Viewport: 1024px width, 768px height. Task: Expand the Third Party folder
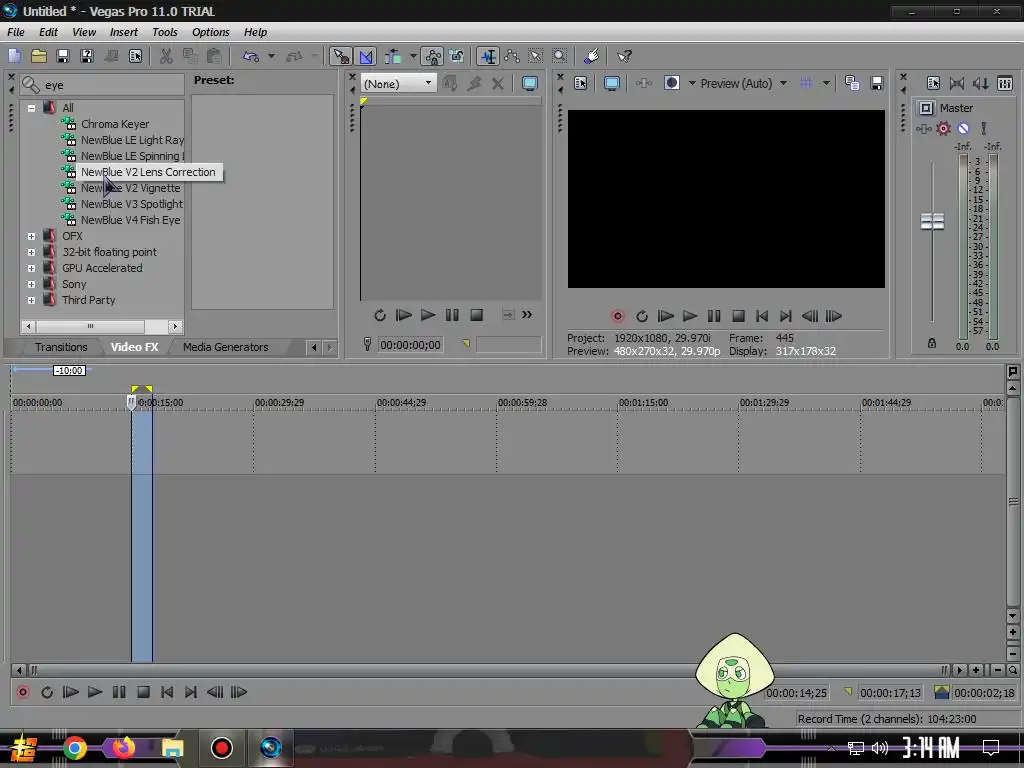31,300
